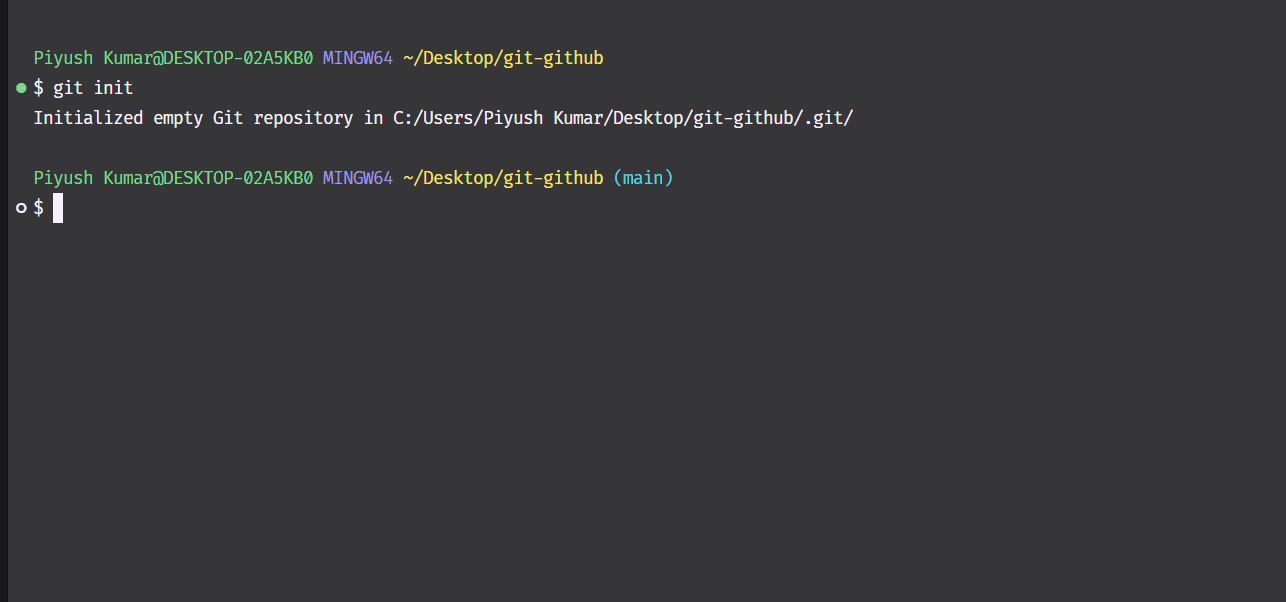
Task: Click the $ sign before git init
Action: pyautogui.click(x=39, y=88)
